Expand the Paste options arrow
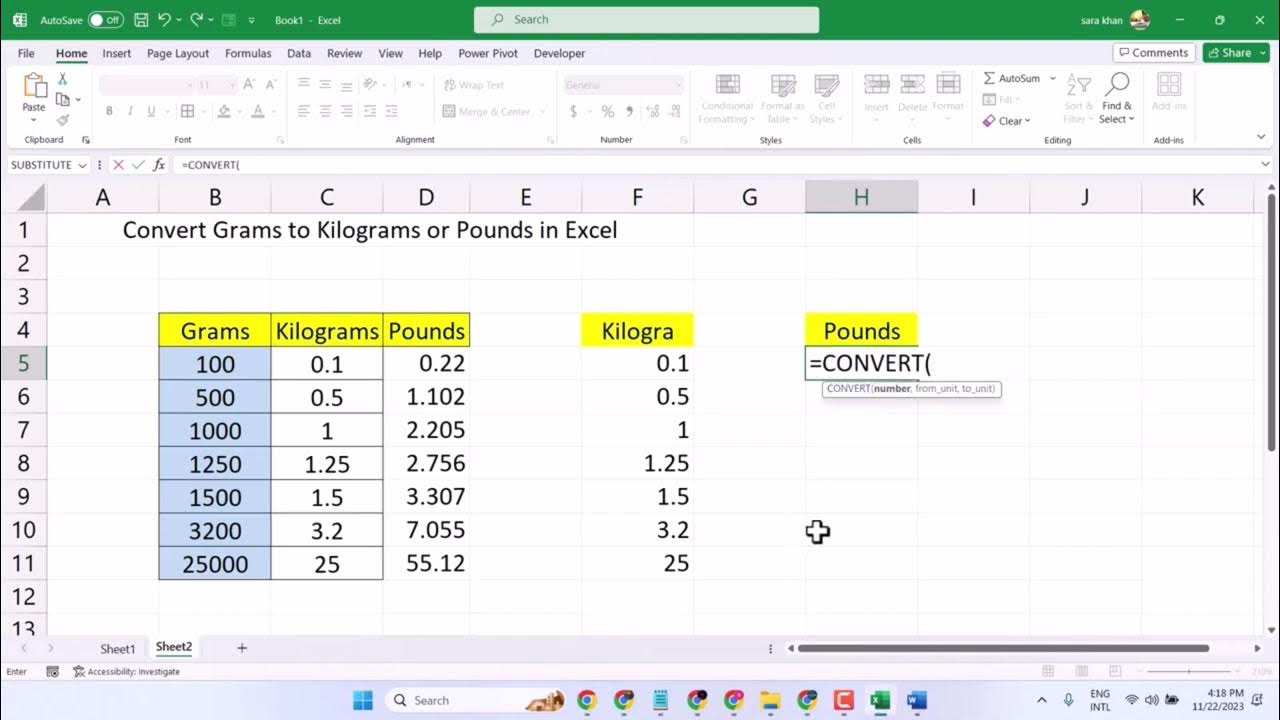This screenshot has height=720, width=1280. click(34, 120)
